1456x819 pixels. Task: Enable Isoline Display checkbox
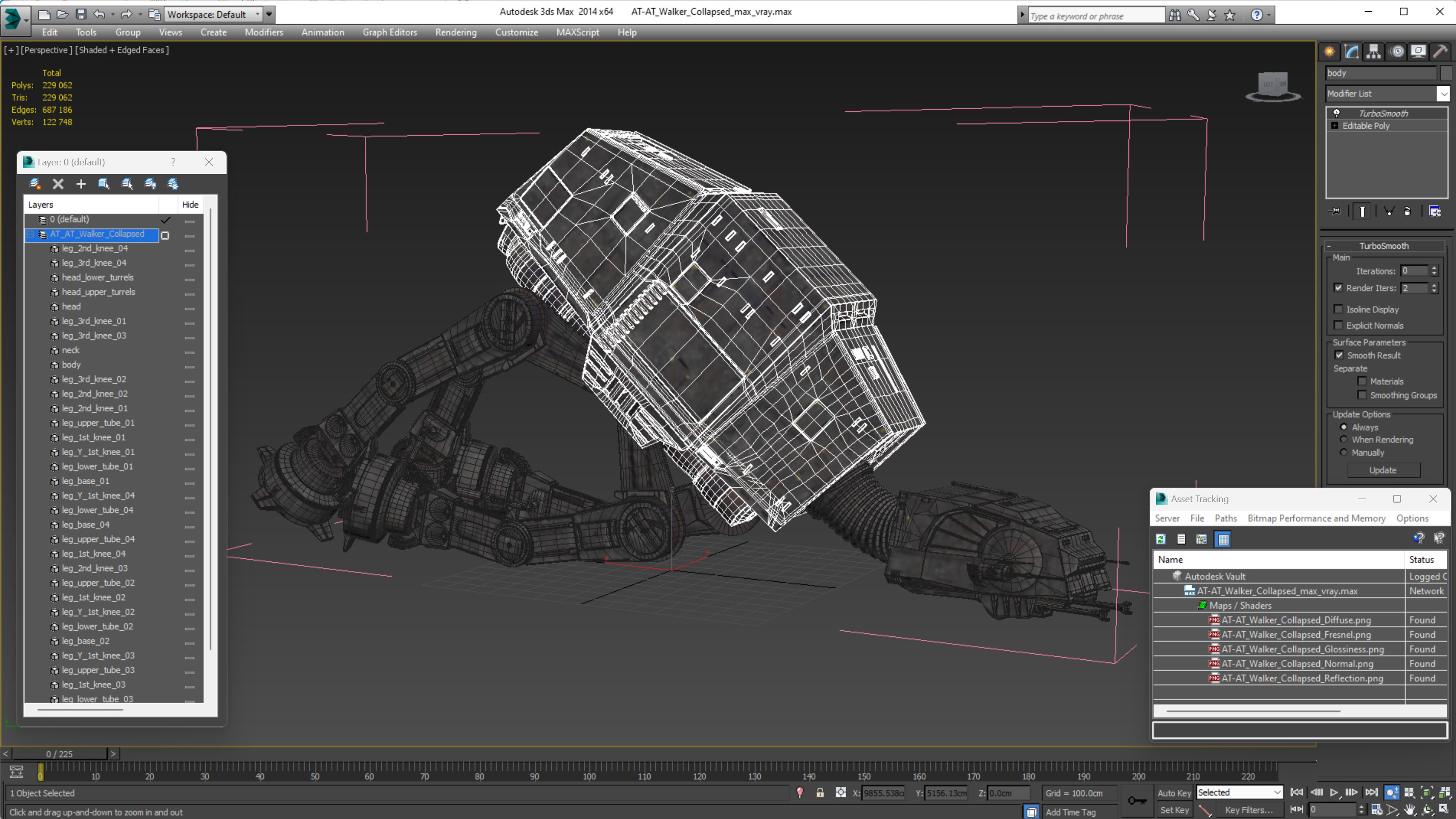pyautogui.click(x=1339, y=309)
